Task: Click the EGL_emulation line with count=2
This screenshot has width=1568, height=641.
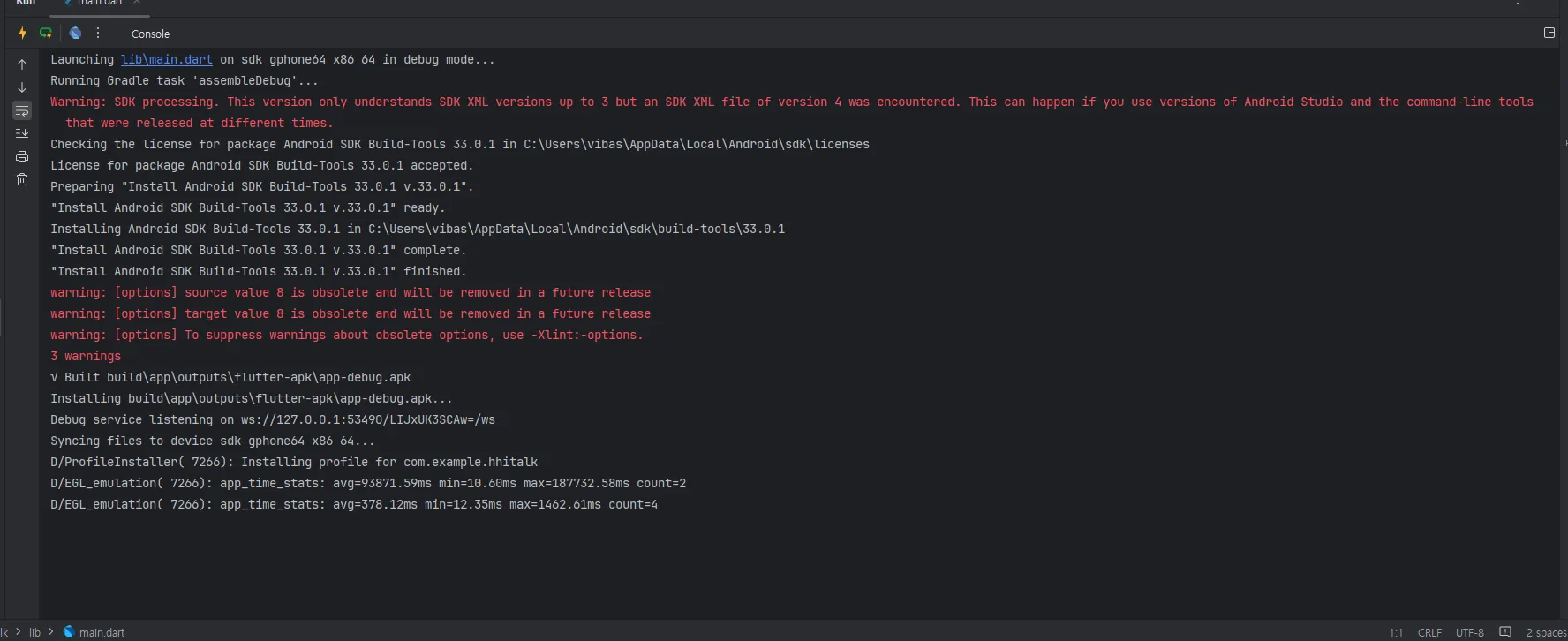Action: click(368, 483)
